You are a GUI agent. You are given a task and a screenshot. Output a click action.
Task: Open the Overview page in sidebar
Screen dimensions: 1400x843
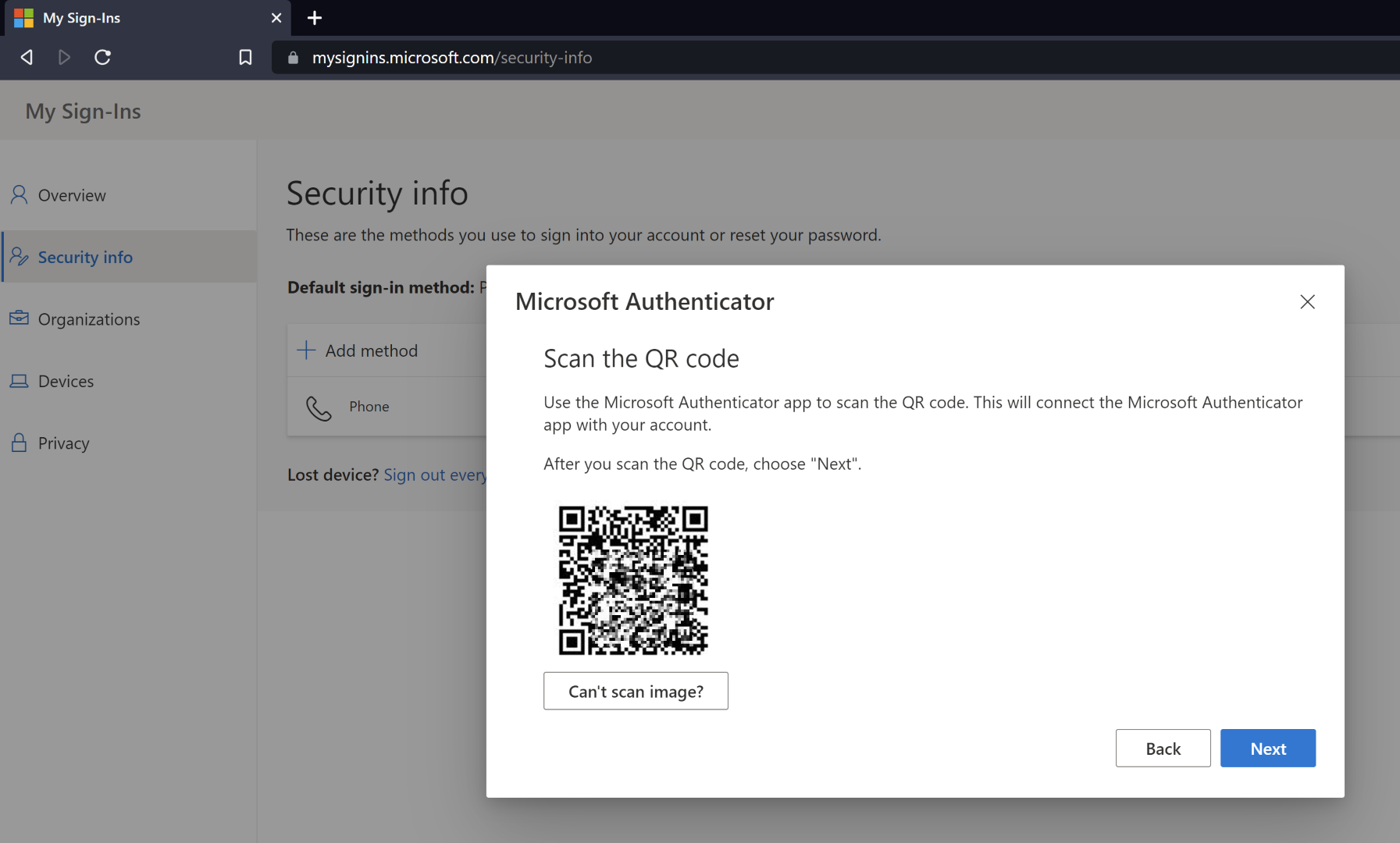72,195
